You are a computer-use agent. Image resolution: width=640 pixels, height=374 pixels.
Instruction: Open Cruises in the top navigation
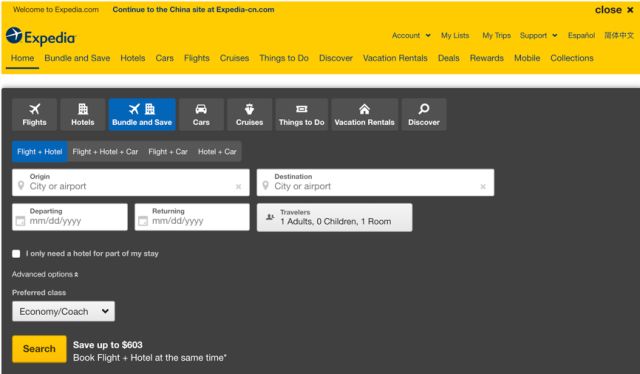pos(234,58)
